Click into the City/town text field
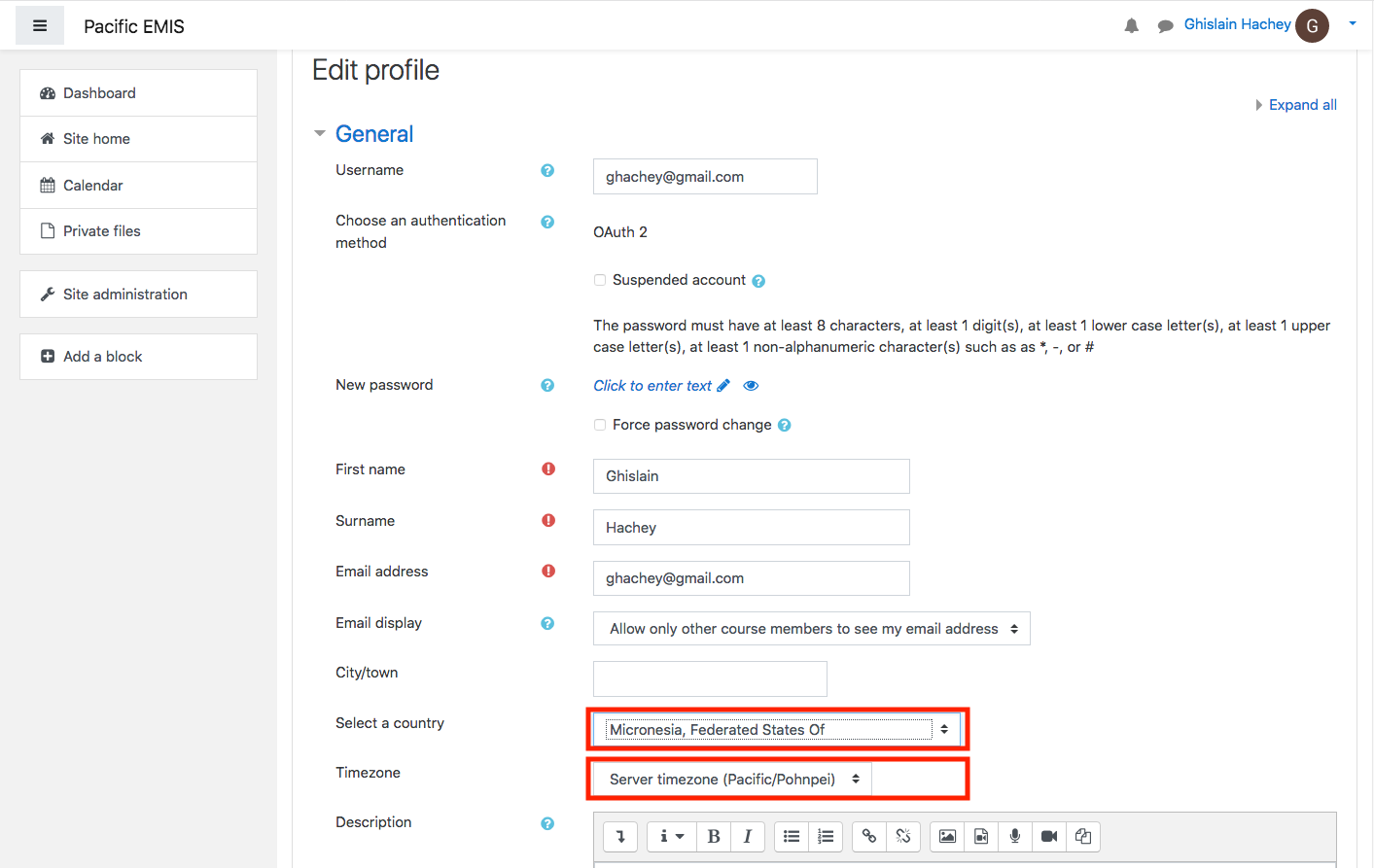The image size is (1374, 868). click(x=710, y=678)
